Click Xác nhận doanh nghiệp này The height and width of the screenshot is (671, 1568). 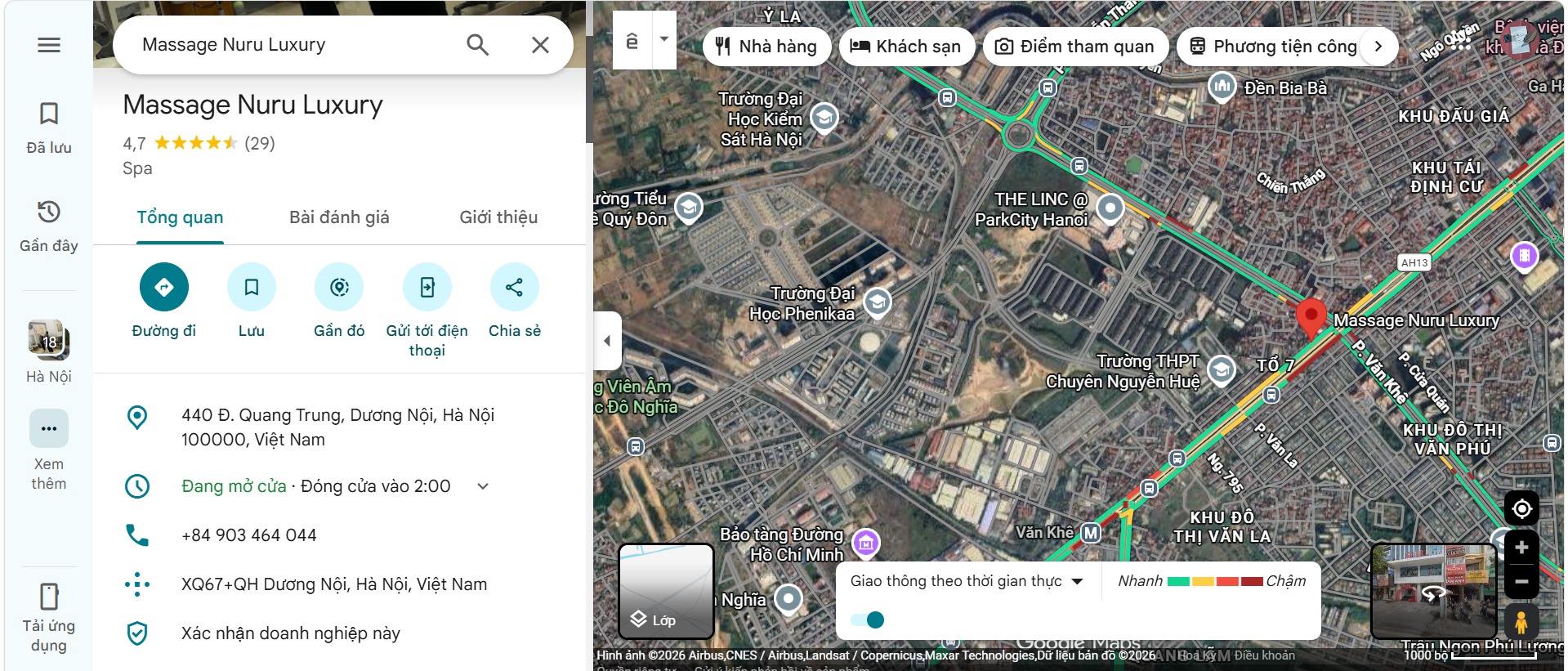tap(291, 633)
